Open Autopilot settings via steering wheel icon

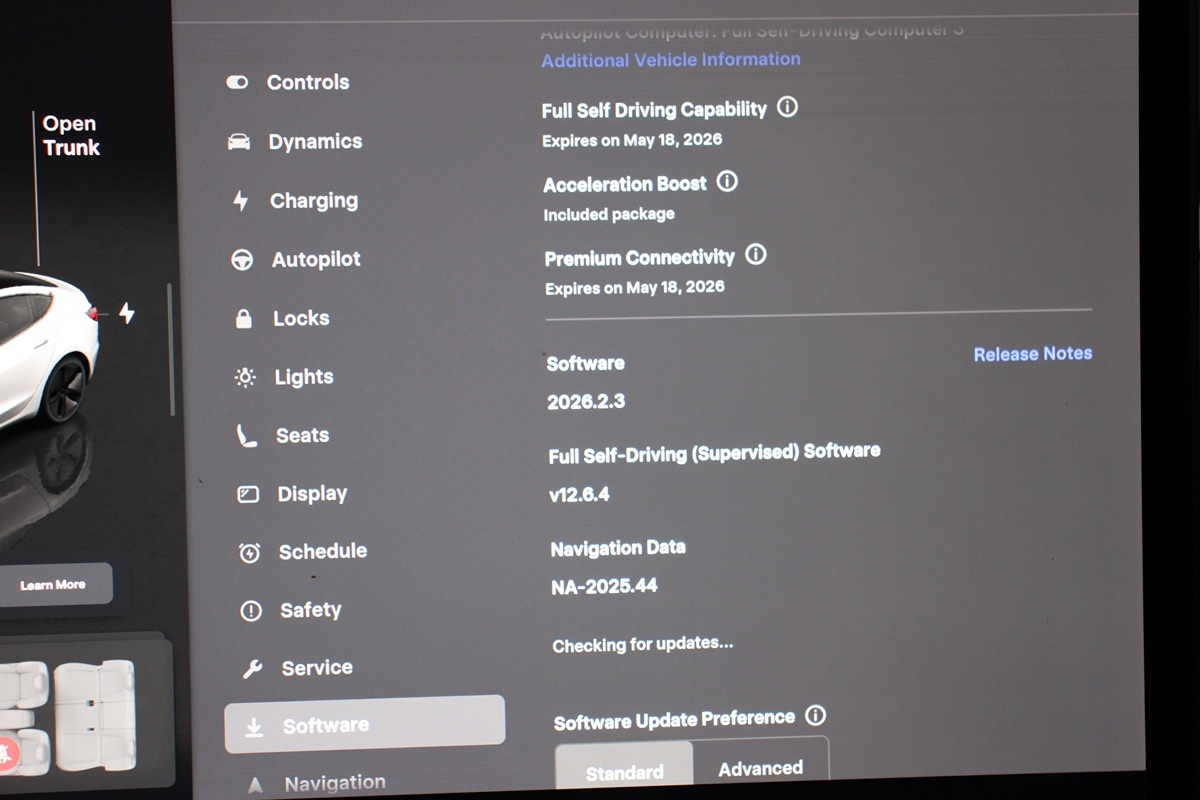coord(242,260)
